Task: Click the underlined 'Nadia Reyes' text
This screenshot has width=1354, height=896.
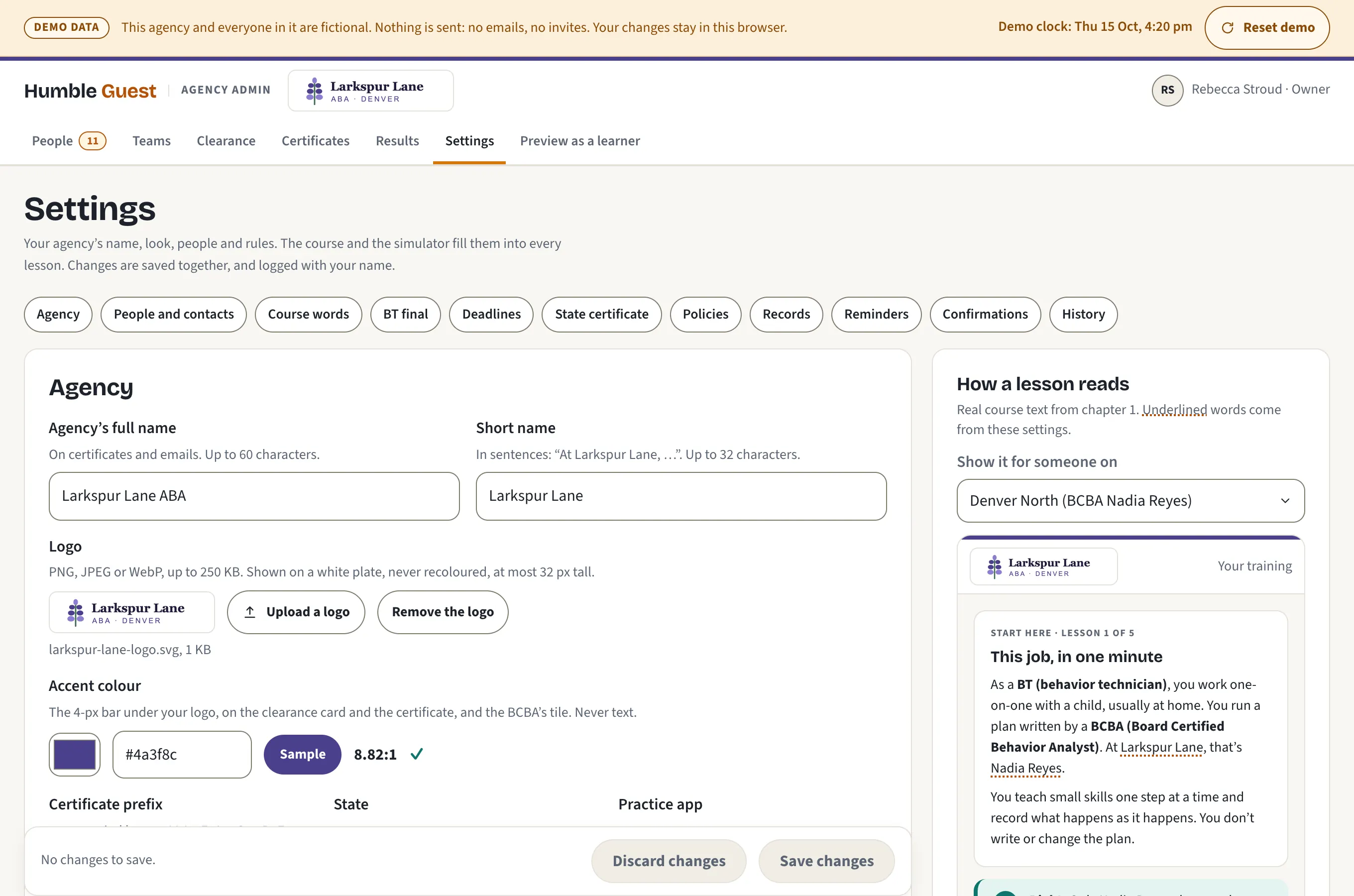Action: click(1026, 768)
